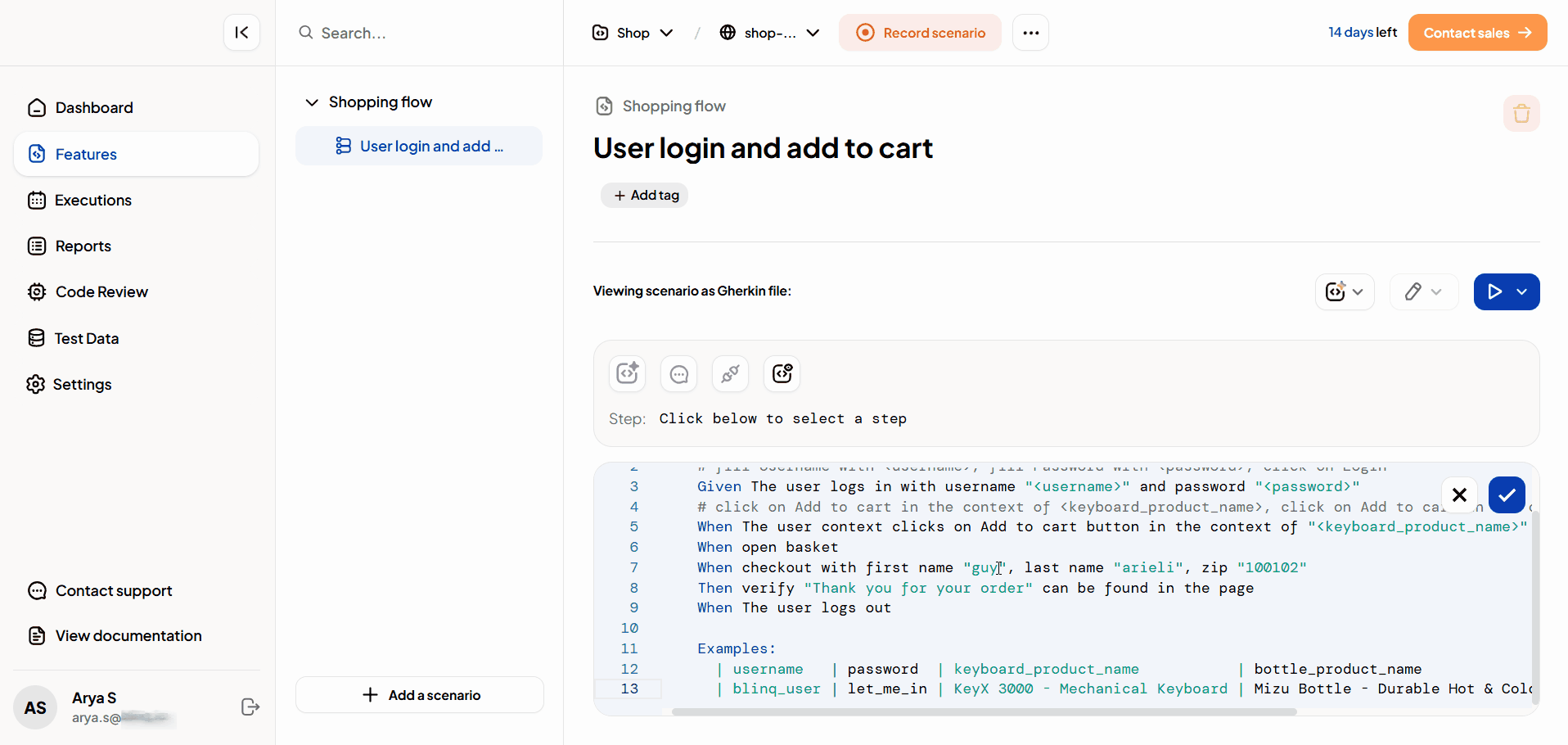The image size is (1568, 745).
Task: Click the Contact sales button
Action: [x=1476, y=33]
